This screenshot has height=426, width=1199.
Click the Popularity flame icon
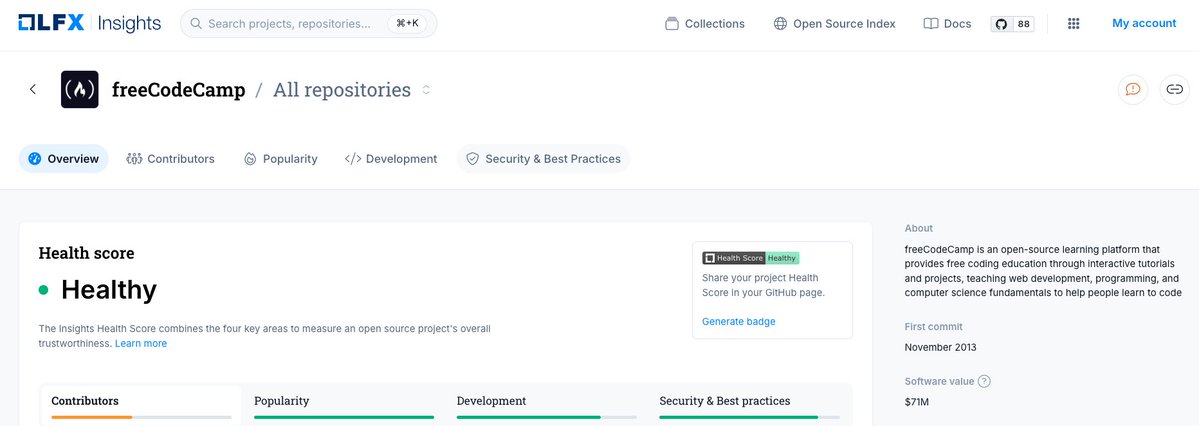(250, 159)
